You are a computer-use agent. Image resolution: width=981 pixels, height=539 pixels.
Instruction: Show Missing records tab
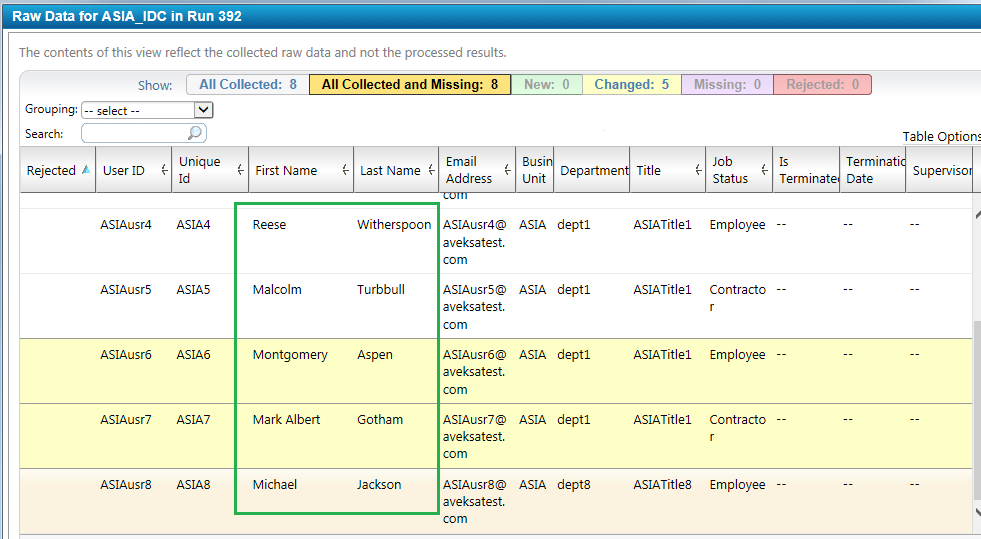728,85
